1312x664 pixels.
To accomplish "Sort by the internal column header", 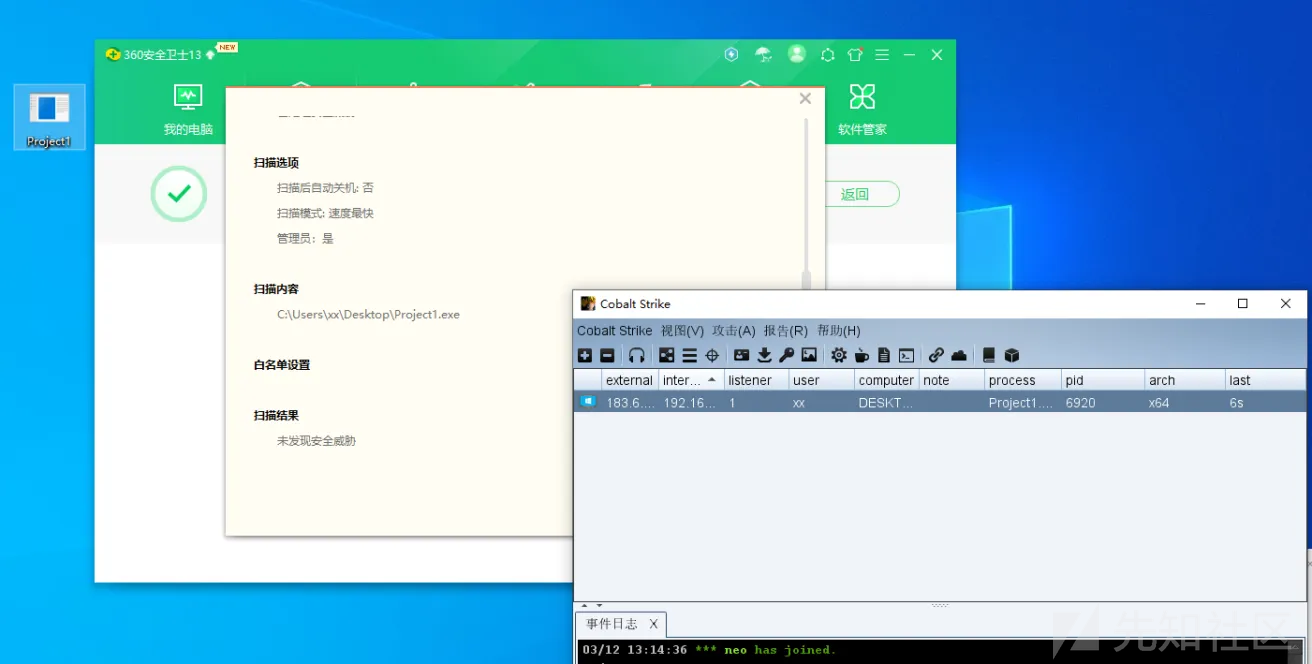I will click(x=690, y=380).
